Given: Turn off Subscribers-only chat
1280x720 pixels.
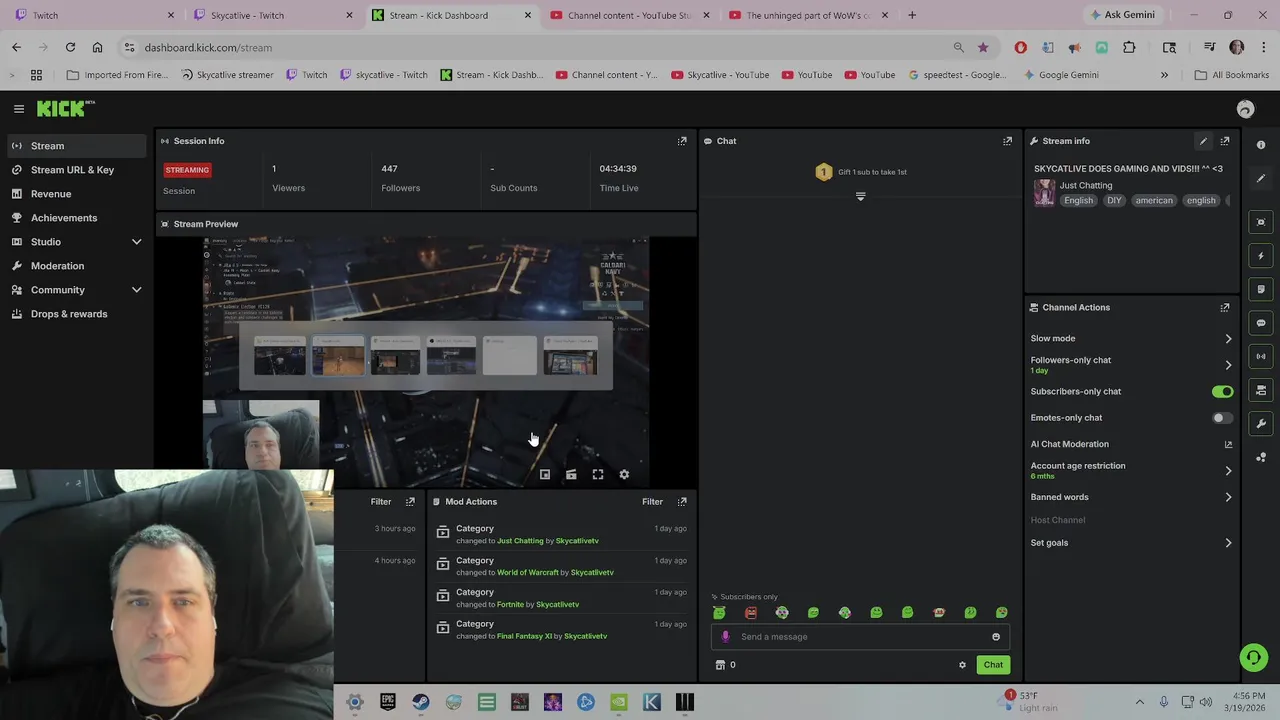Looking at the screenshot, I should [x=1222, y=392].
